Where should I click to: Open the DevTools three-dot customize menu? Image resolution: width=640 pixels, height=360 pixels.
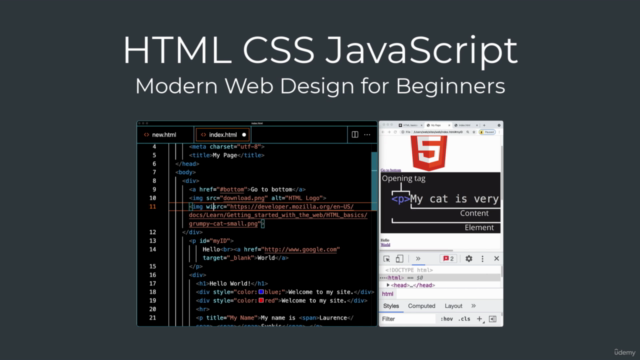coord(482,259)
